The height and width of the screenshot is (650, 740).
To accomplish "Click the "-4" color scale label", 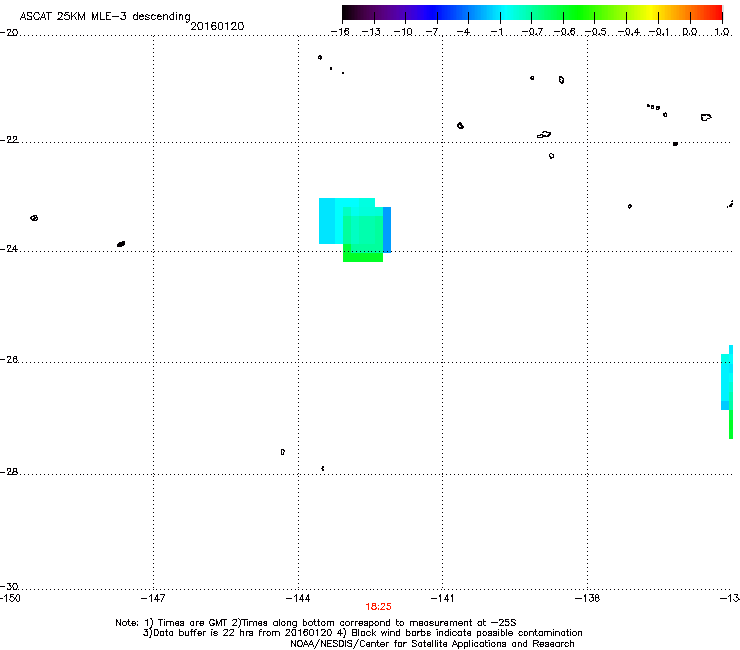I will click(x=463, y=32).
